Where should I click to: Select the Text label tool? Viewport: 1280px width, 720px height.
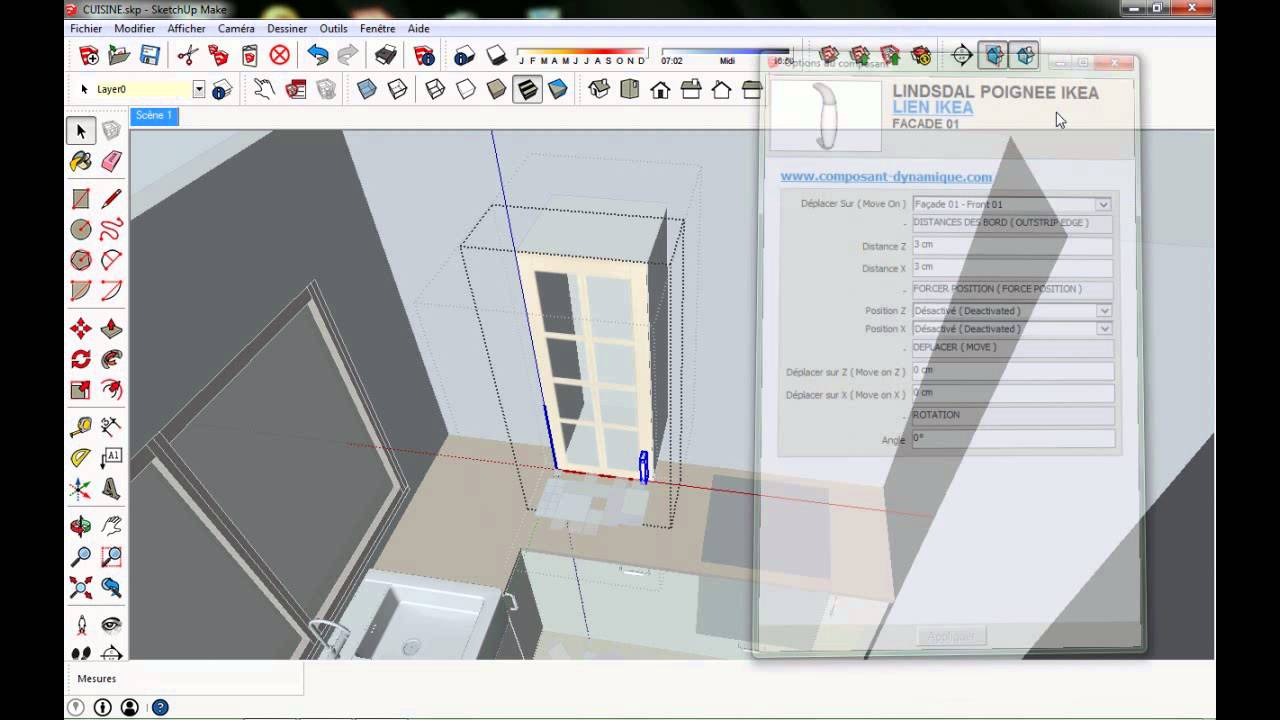pos(111,458)
